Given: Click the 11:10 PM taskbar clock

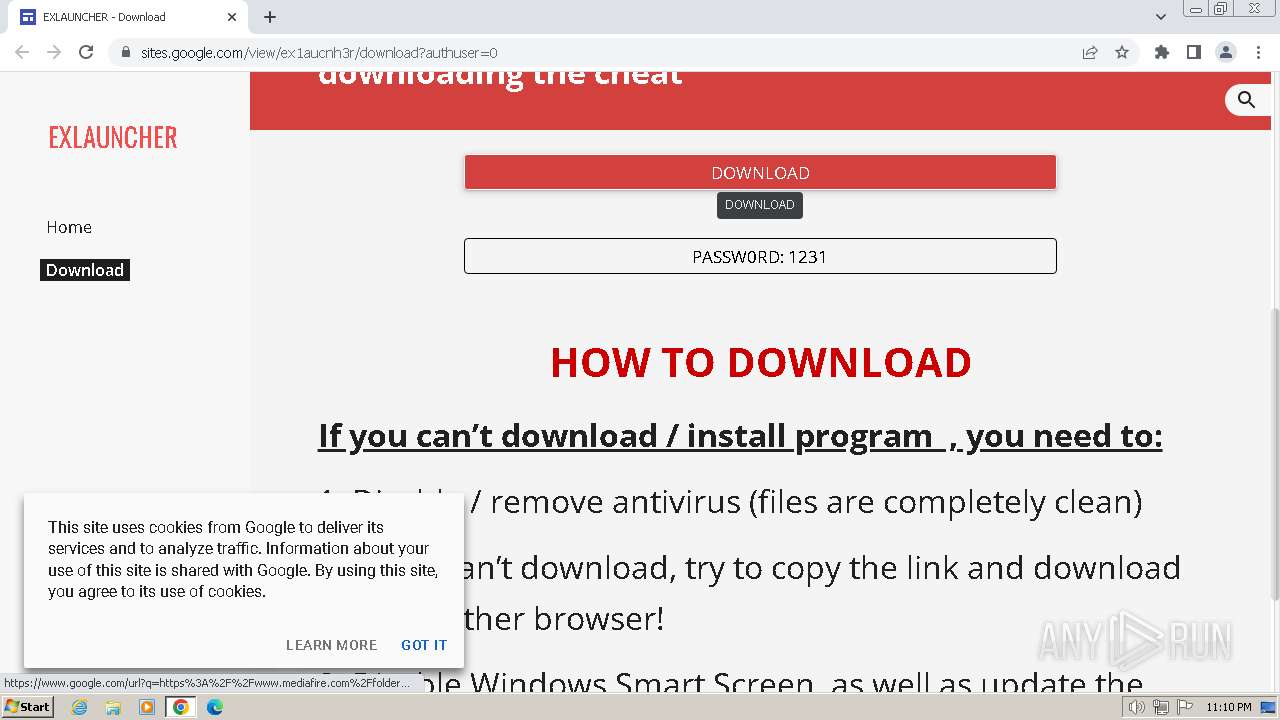Looking at the screenshot, I should [x=1229, y=707].
